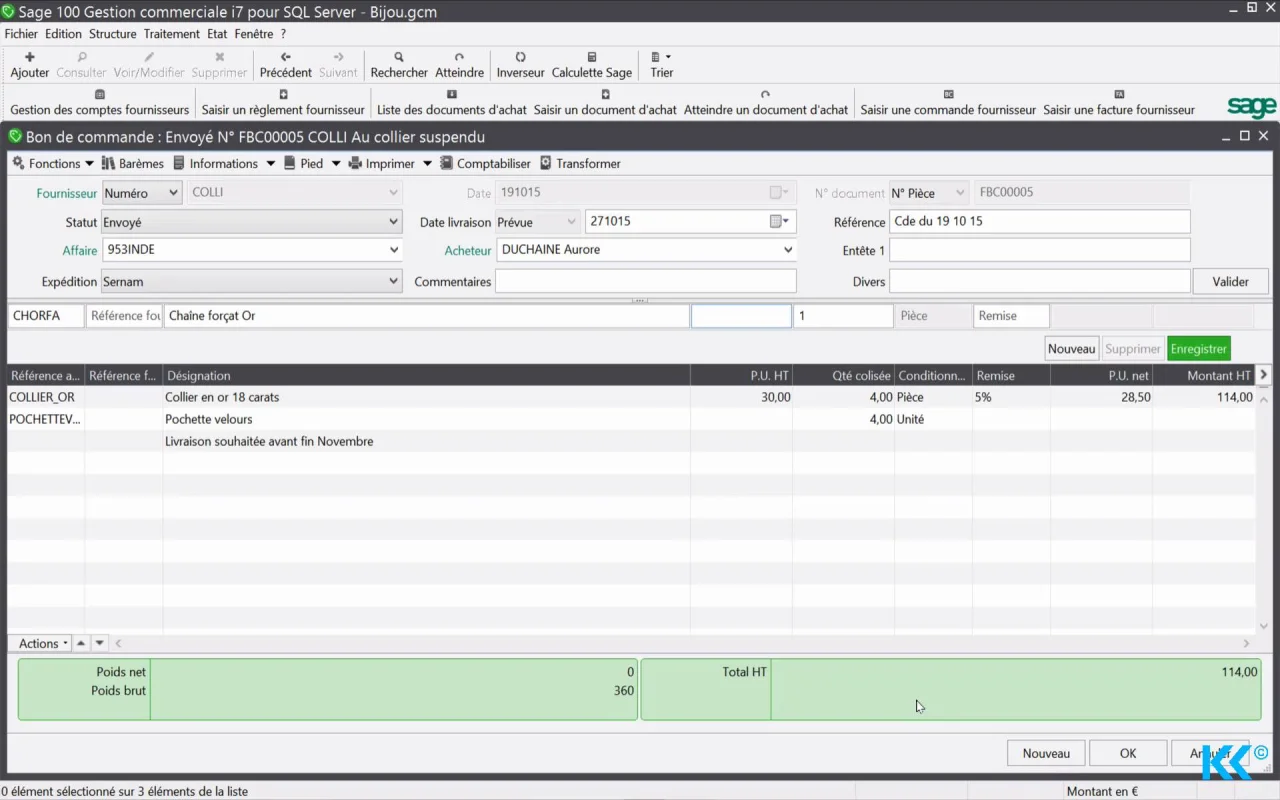Open Atteindre un document d'achat
Viewport: 1280px width, 800px height.
tap(766, 103)
